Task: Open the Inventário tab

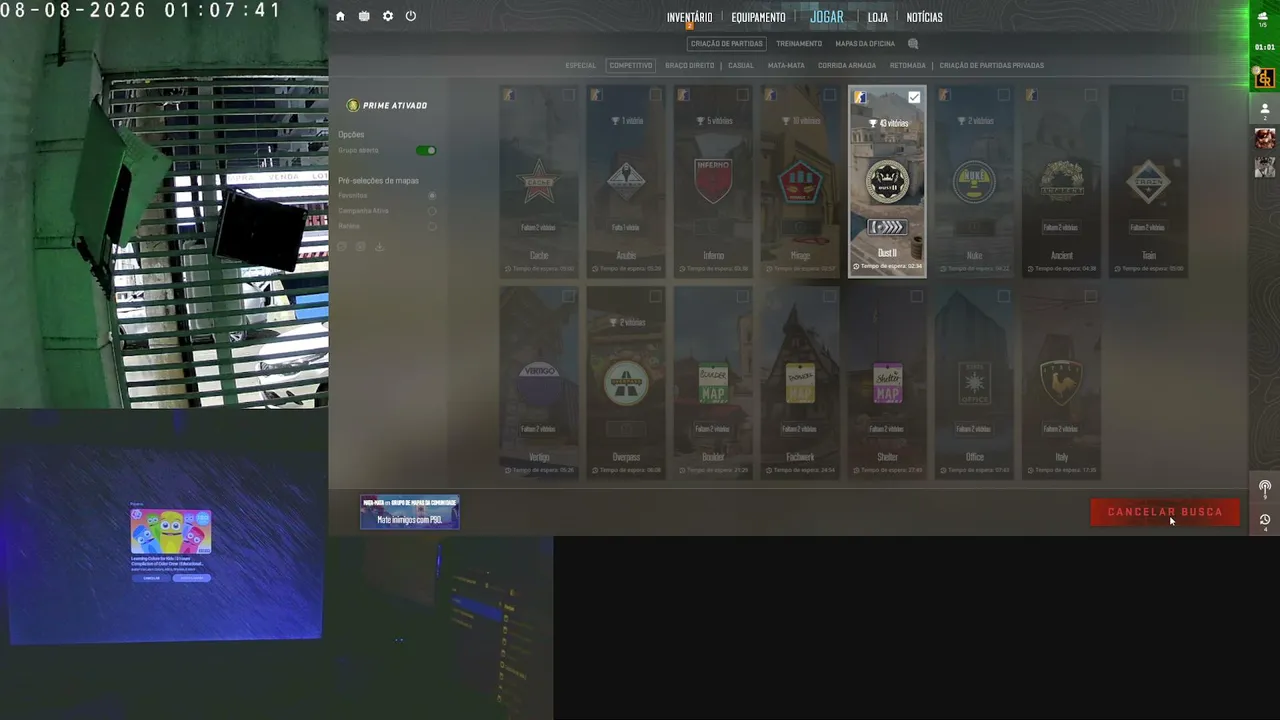Action: [690, 17]
